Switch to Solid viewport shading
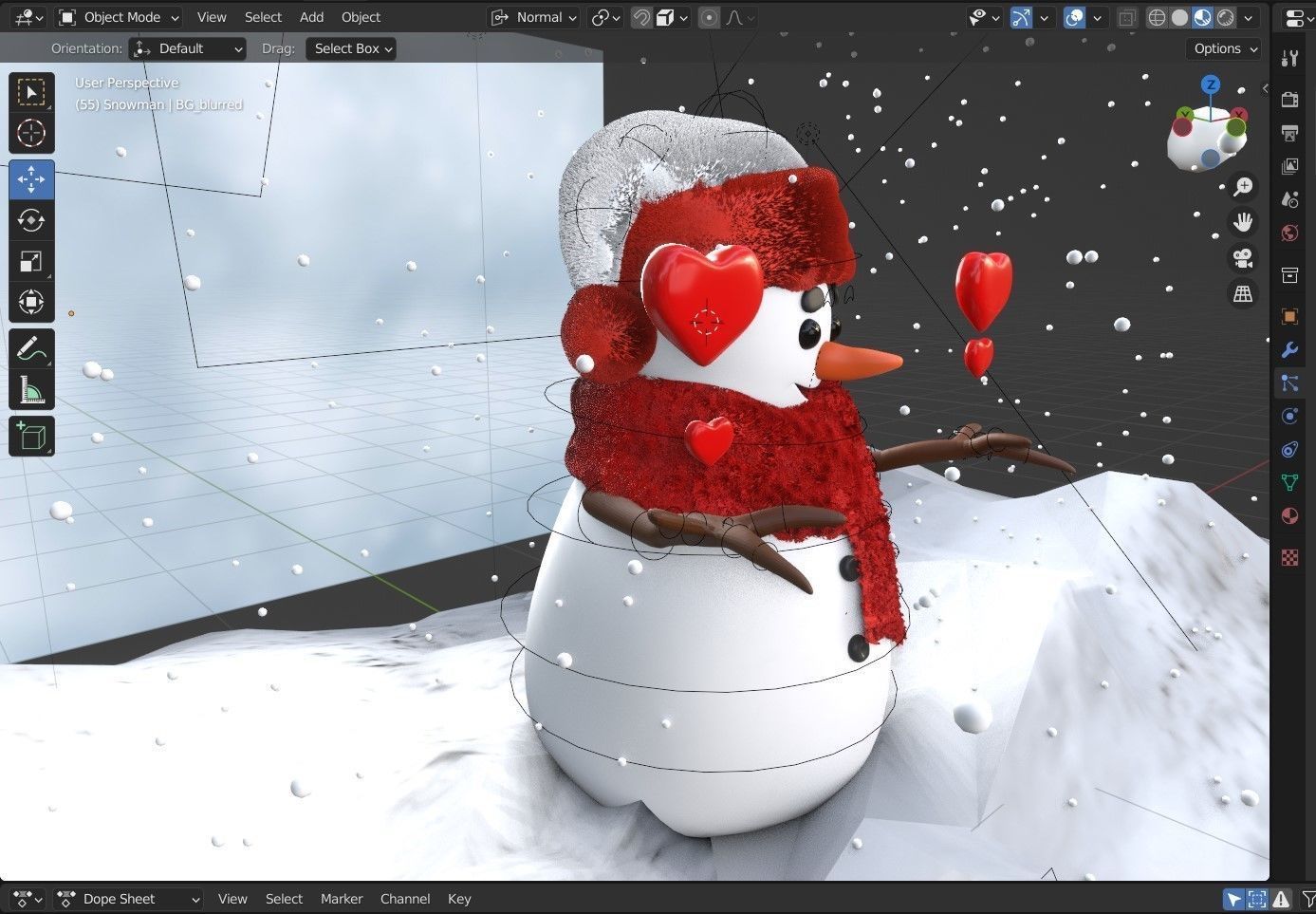1316x914 pixels. [x=1179, y=17]
